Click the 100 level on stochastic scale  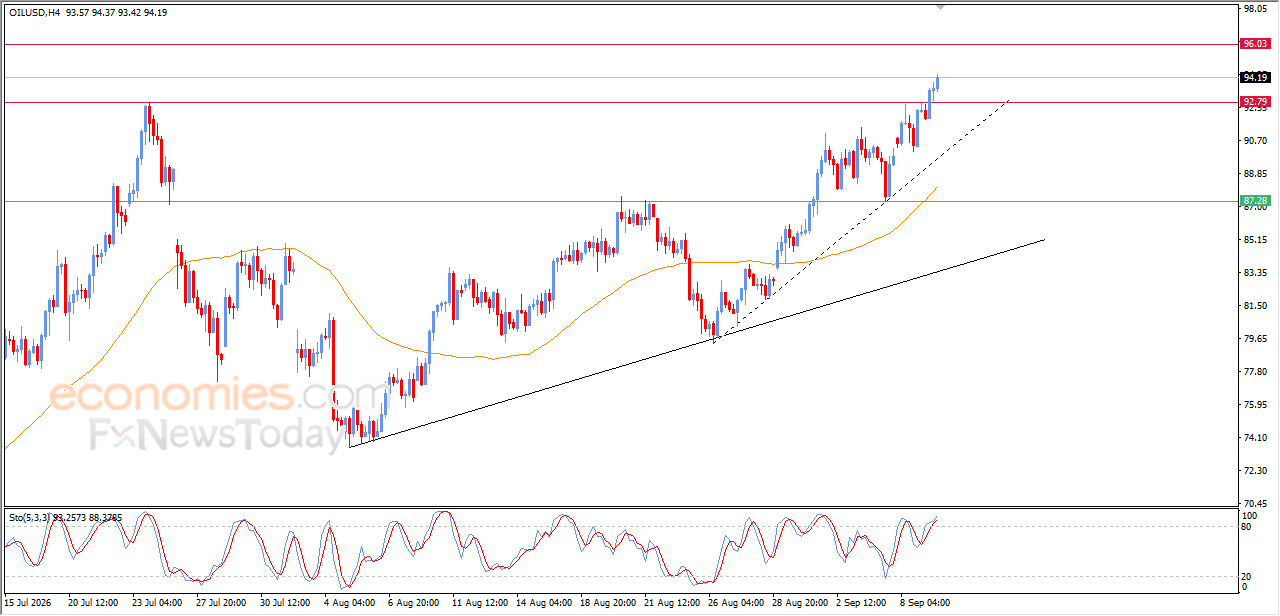tap(1249, 515)
